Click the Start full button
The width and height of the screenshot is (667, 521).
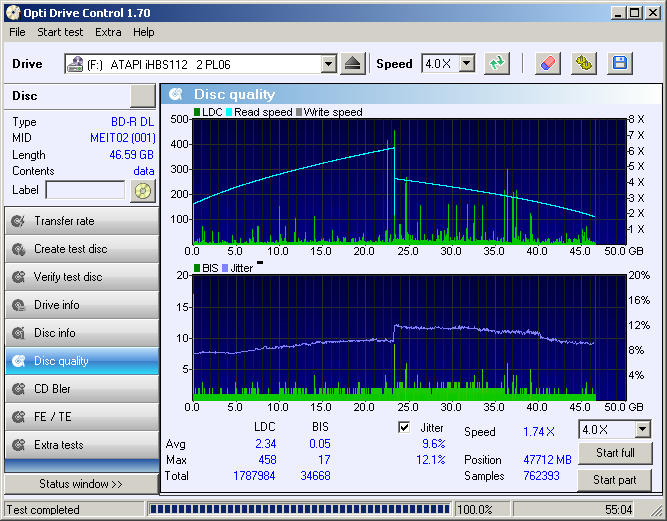pos(615,453)
